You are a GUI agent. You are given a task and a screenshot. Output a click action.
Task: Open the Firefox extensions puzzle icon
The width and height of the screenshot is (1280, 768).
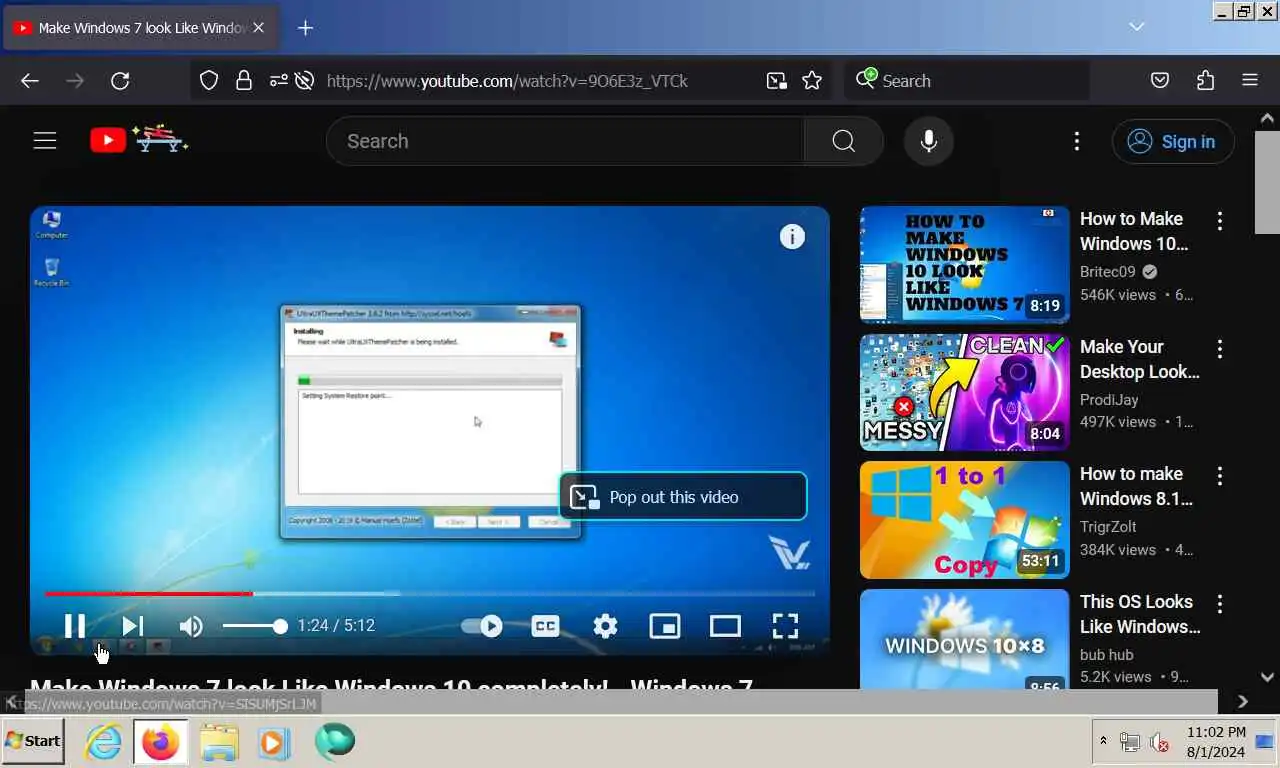pyautogui.click(x=1205, y=81)
